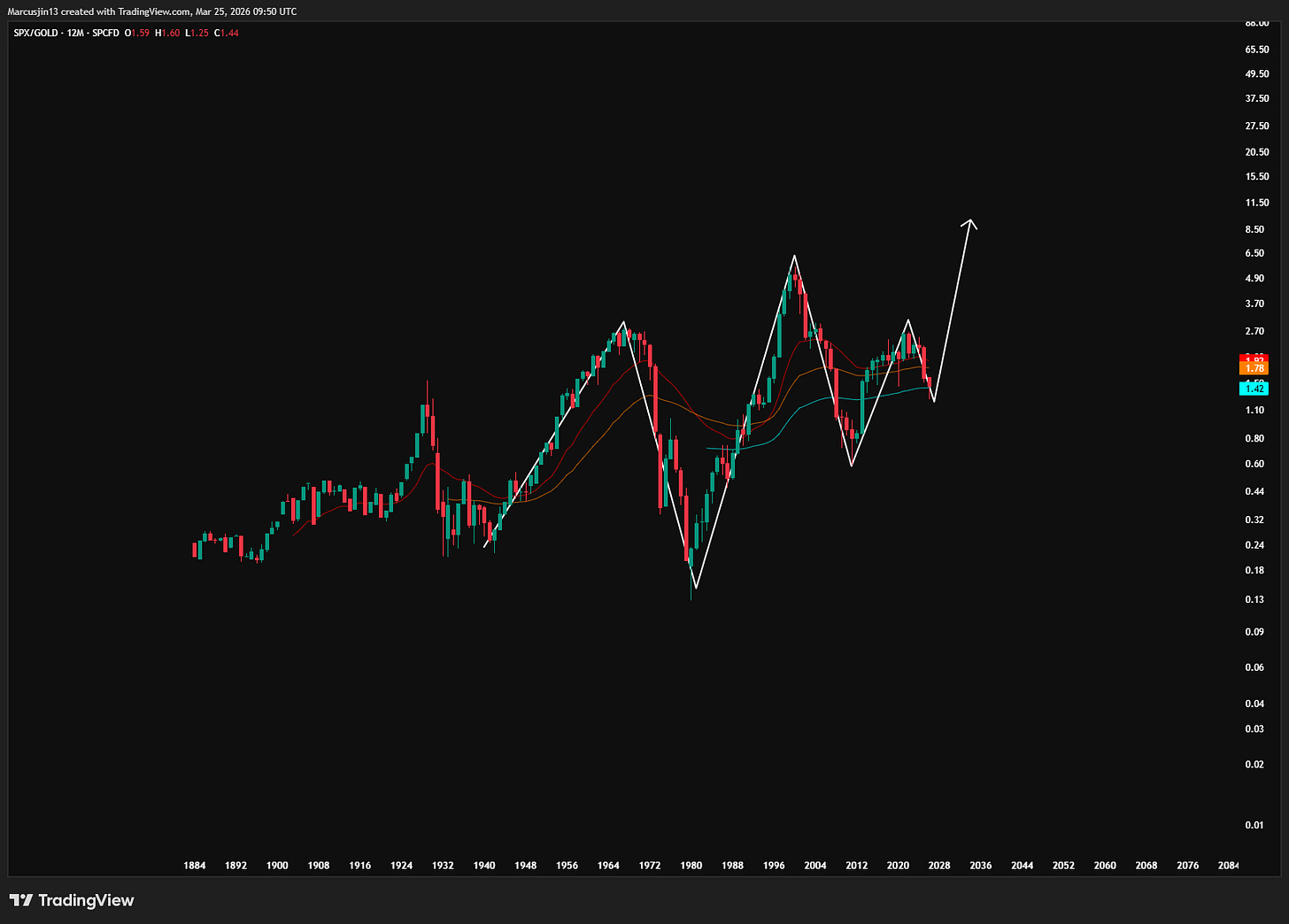Click the 15.50 price scale label
This screenshot has width=1289, height=924.
coord(1257,177)
